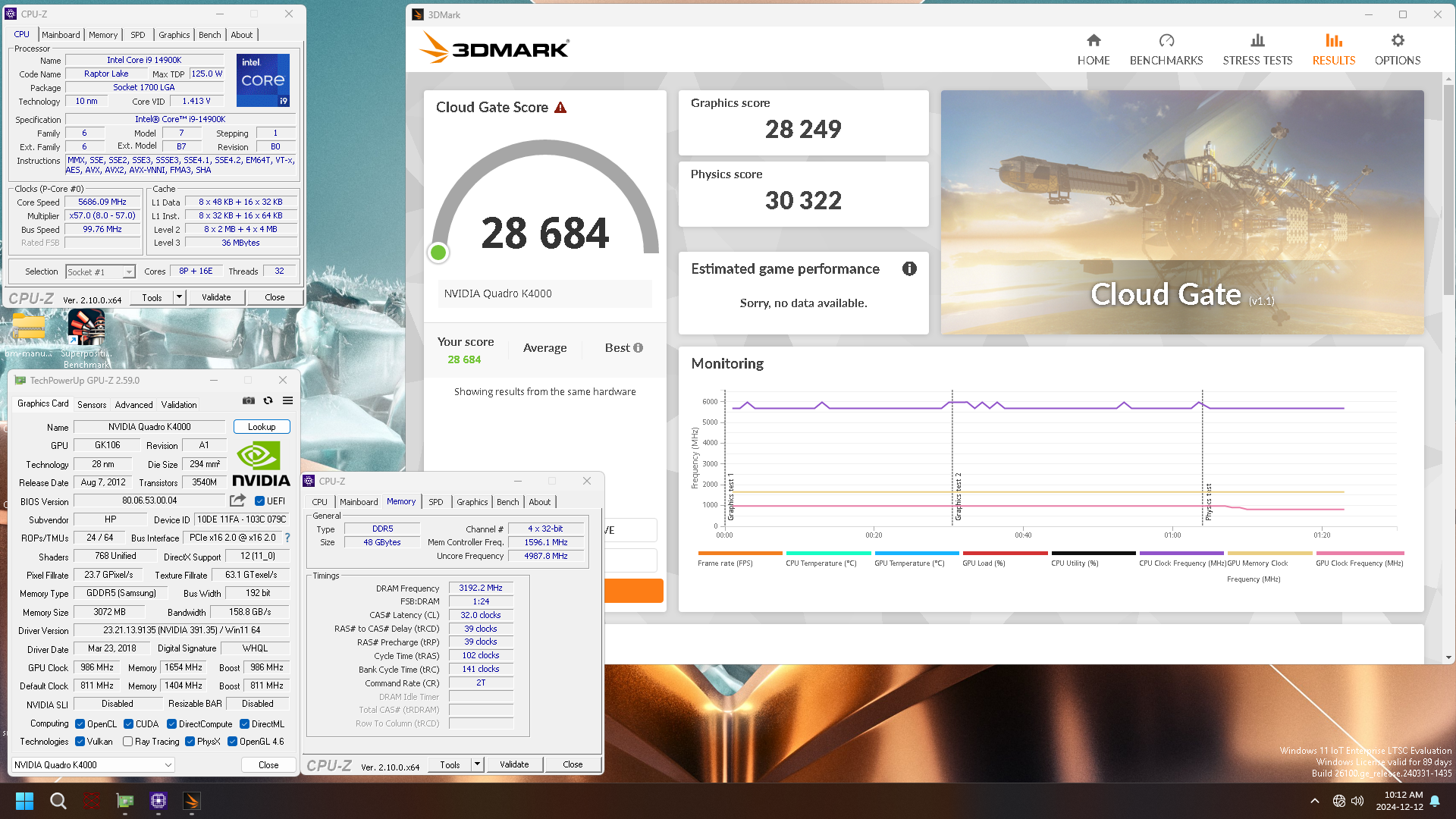
Task: Show hidden system tray icons chevron
Action: tap(1315, 801)
